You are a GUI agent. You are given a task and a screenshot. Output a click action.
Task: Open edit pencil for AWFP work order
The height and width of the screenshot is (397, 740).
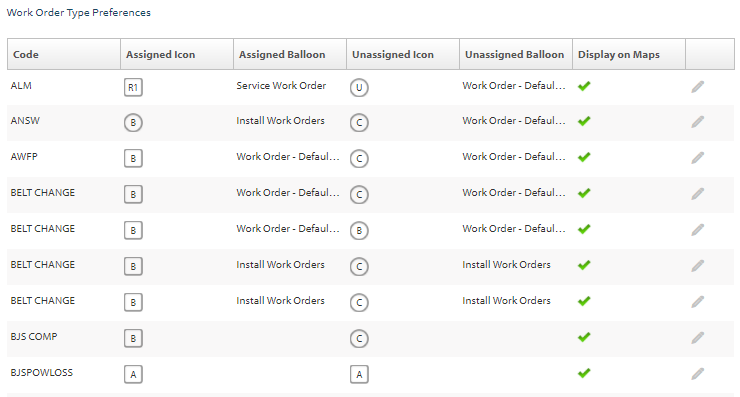[x=698, y=158]
